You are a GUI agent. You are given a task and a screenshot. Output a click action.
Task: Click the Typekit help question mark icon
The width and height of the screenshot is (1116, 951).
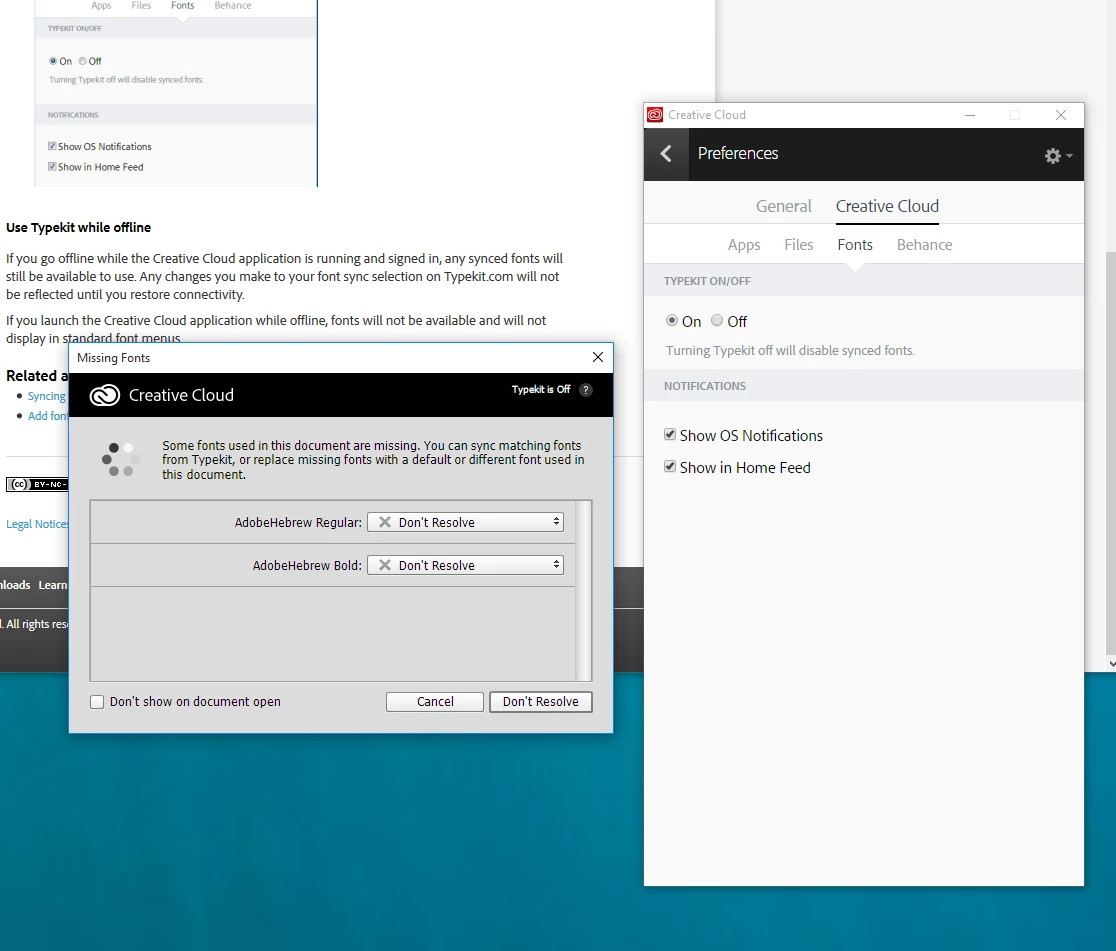586,389
